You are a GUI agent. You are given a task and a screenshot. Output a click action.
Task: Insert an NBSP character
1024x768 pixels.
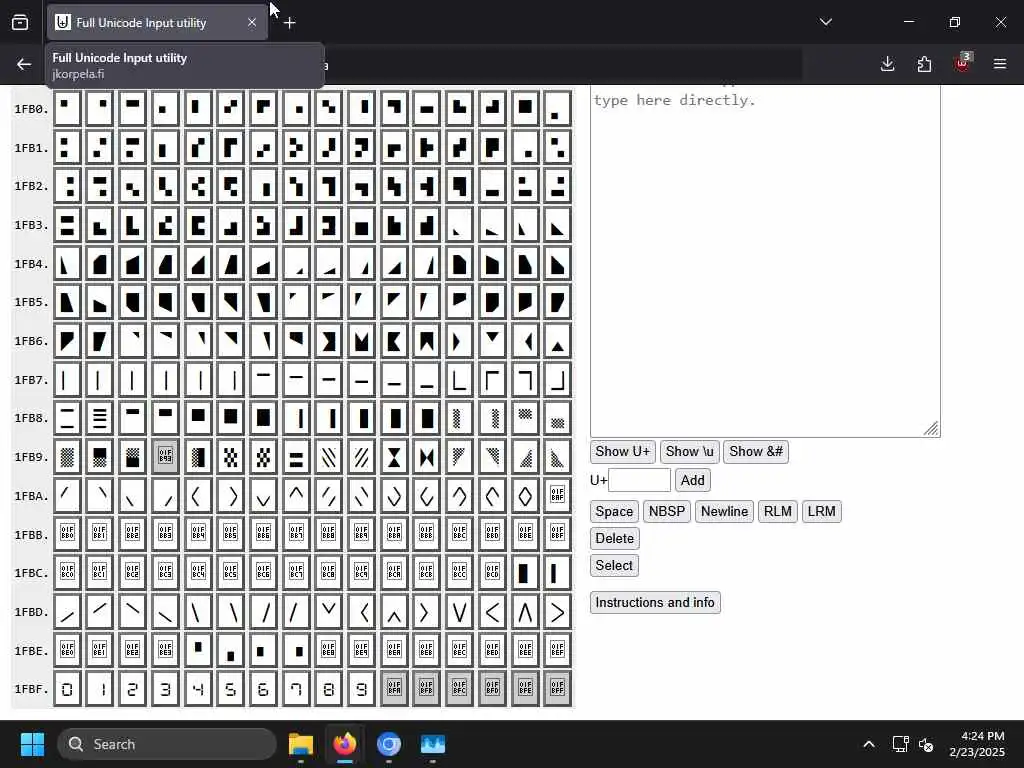(666, 511)
